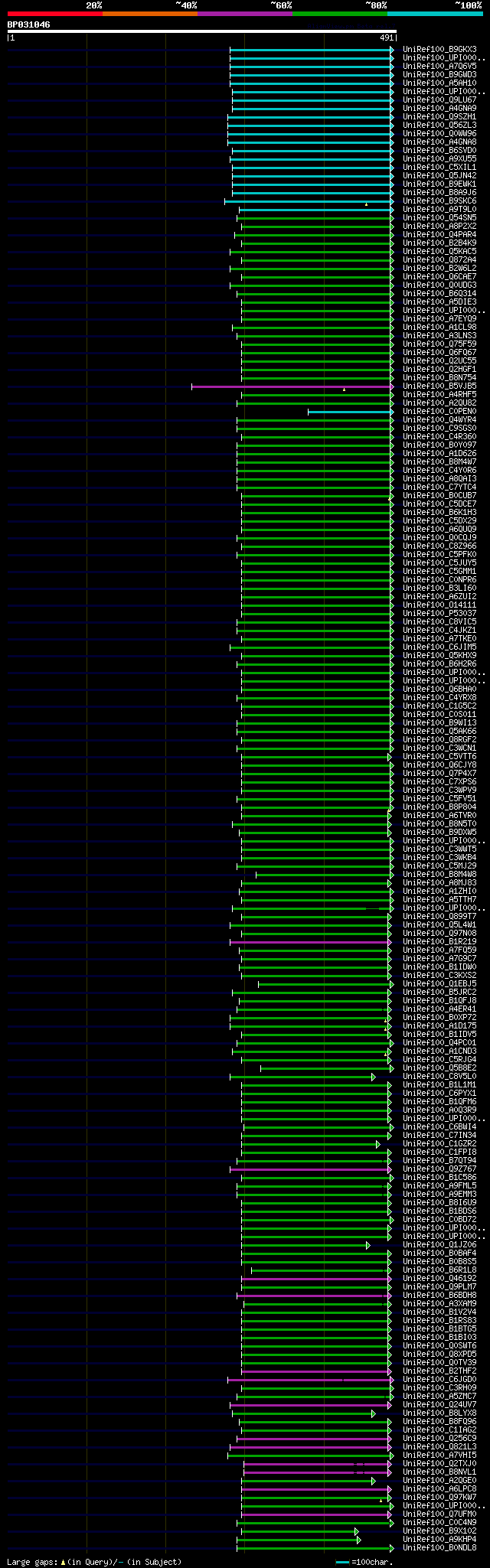Select the UniRef100_Q6BHA0 label
Image resolution: width=490 pixels, height=1568 pixels.
[x=439, y=689]
